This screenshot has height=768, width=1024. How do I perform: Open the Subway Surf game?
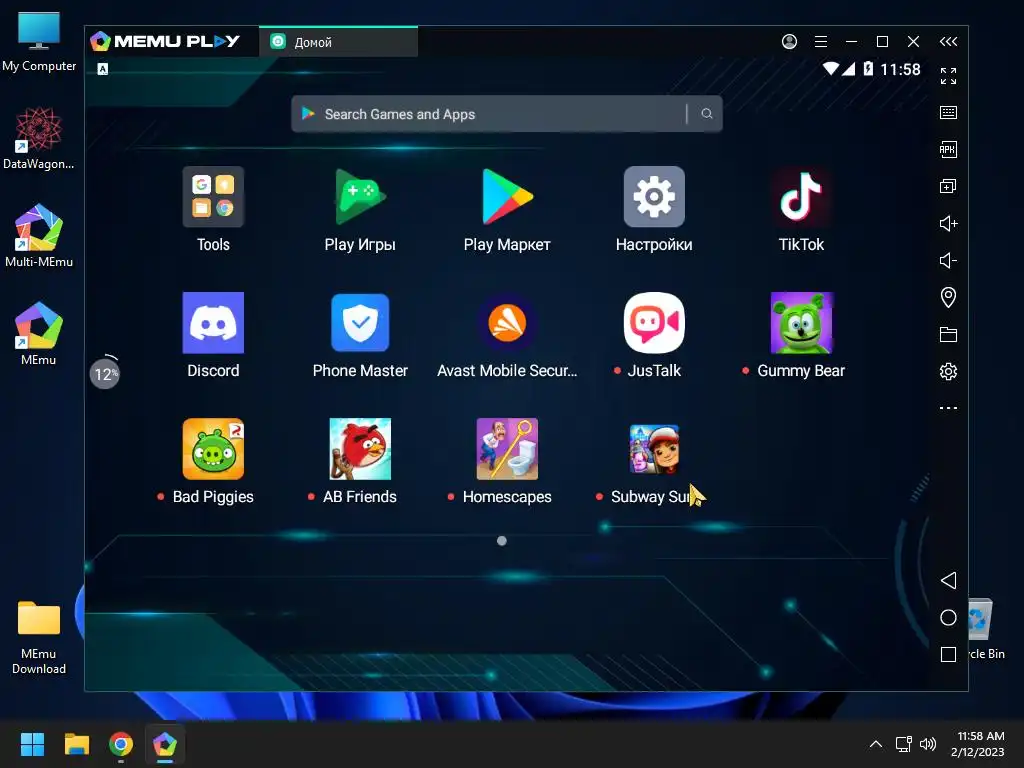point(654,449)
